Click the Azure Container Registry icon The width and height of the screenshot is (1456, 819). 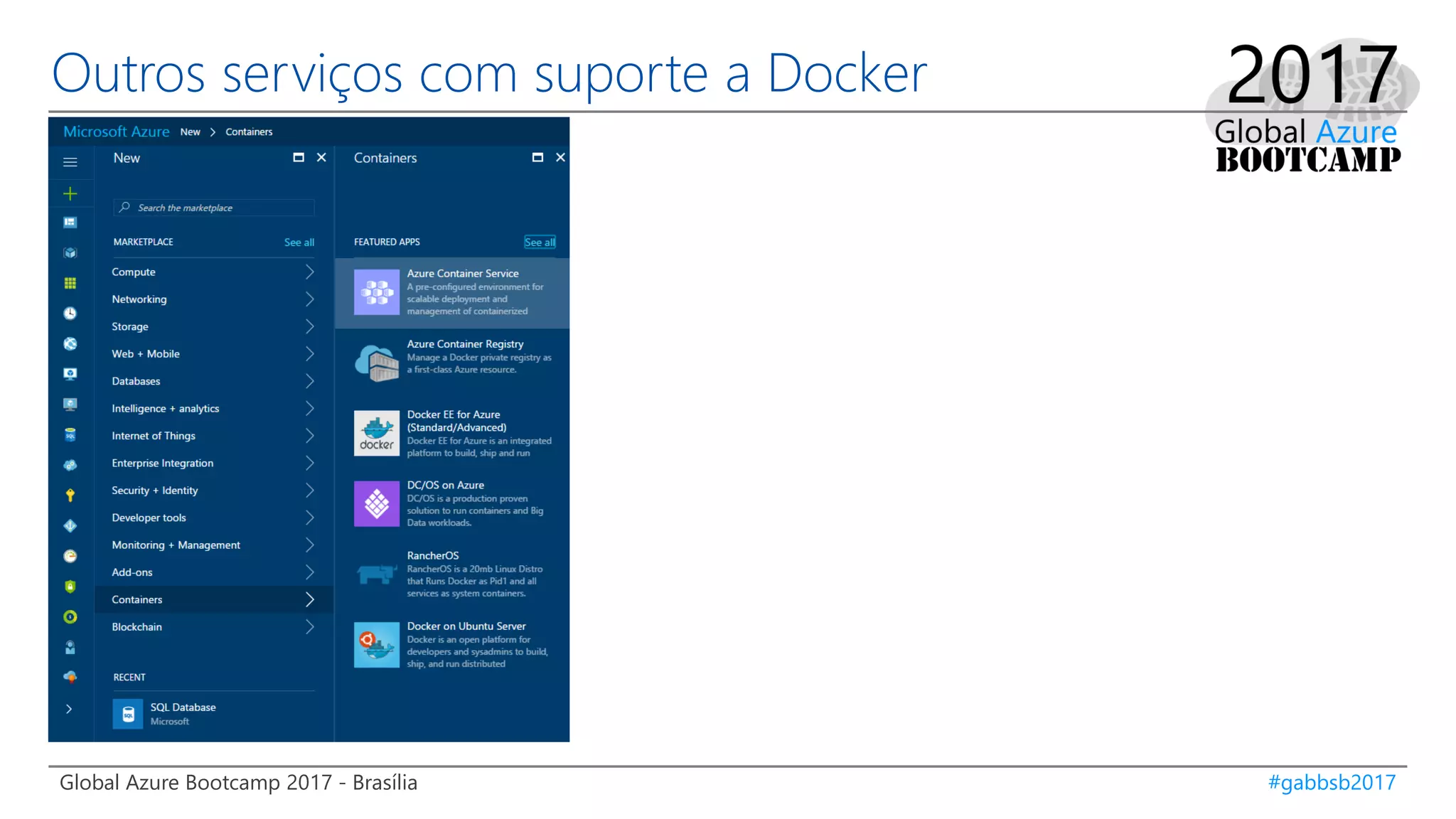(x=377, y=363)
